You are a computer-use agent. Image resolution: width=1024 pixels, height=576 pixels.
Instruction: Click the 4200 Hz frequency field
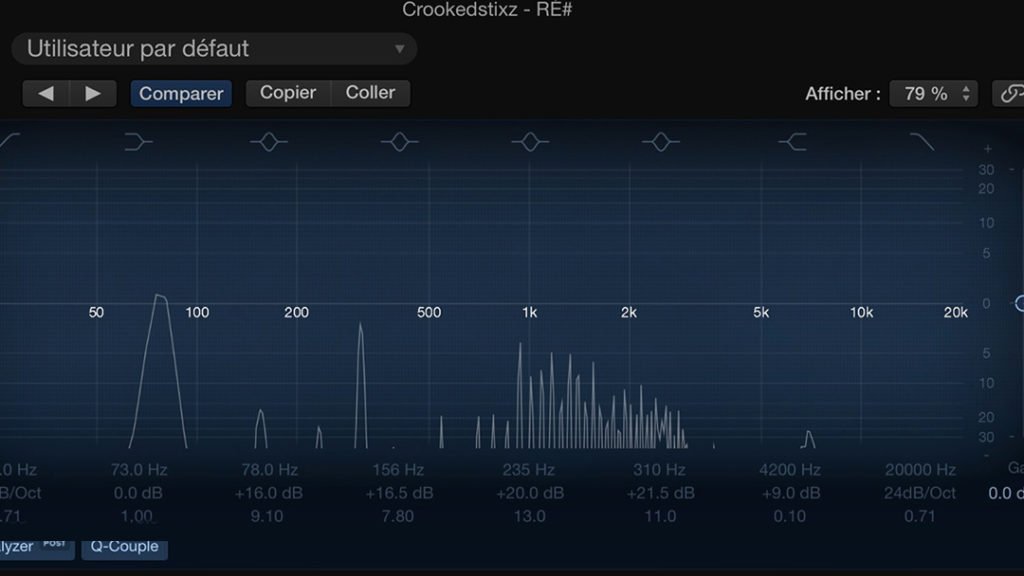point(790,470)
